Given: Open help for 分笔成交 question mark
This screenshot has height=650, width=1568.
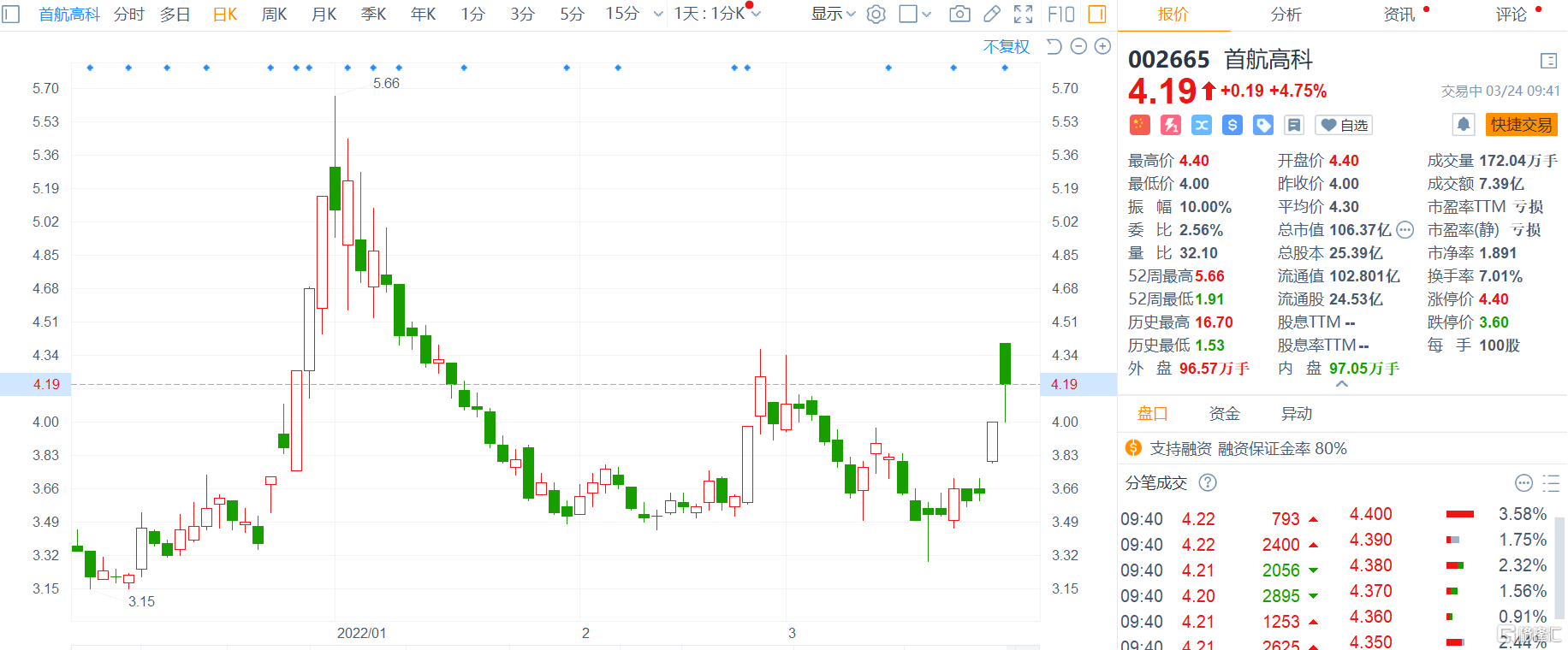Looking at the screenshot, I should click(1208, 482).
